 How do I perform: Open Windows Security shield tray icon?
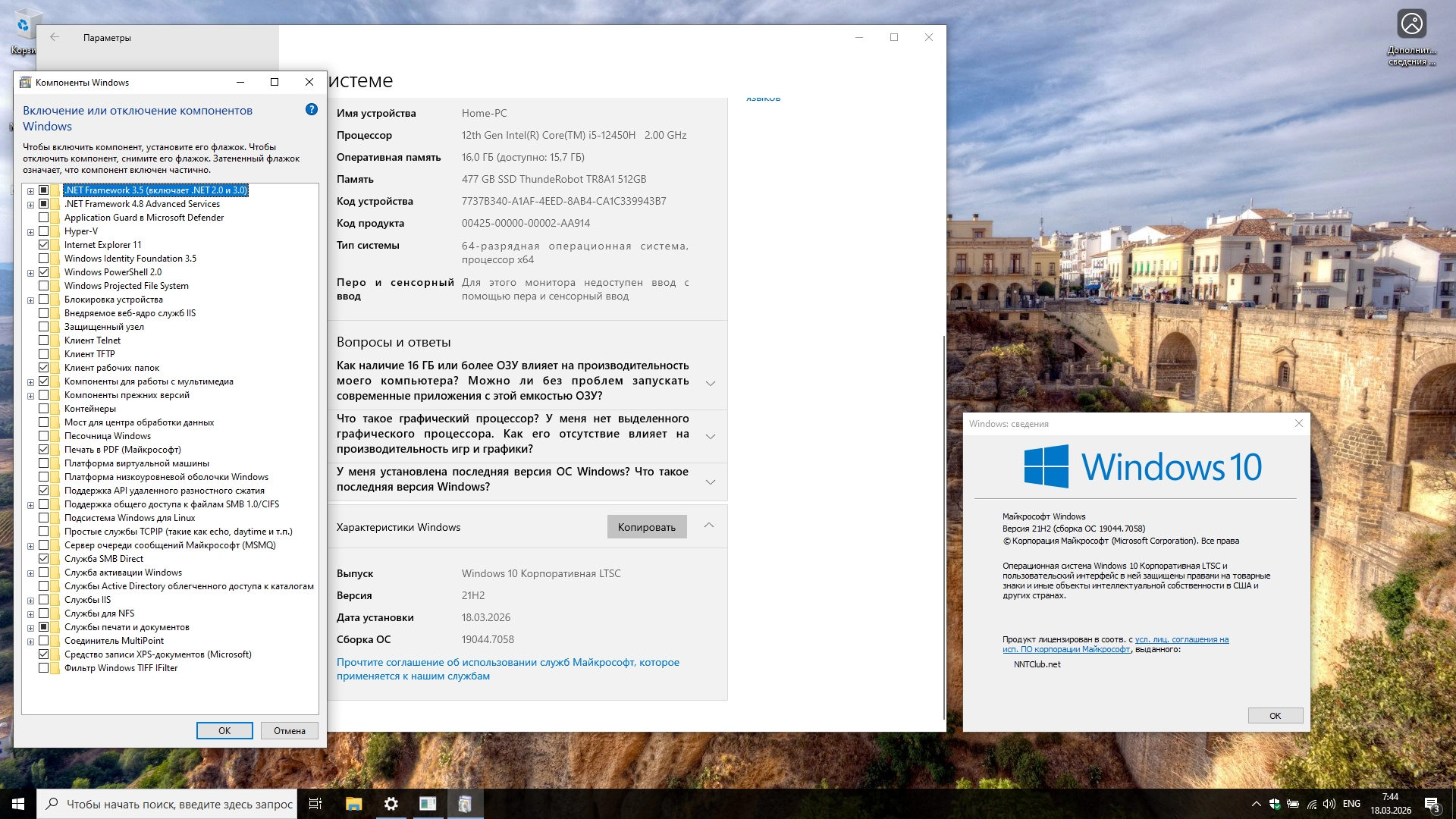(1275, 804)
